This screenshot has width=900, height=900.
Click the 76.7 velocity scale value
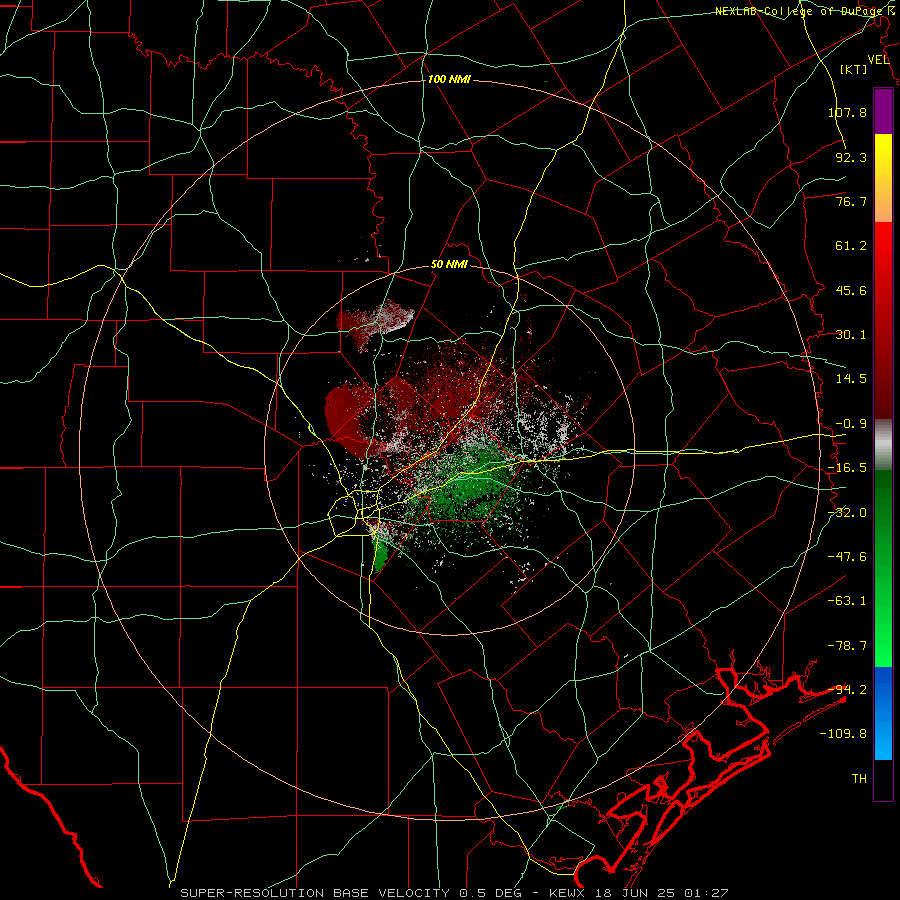[851, 201]
